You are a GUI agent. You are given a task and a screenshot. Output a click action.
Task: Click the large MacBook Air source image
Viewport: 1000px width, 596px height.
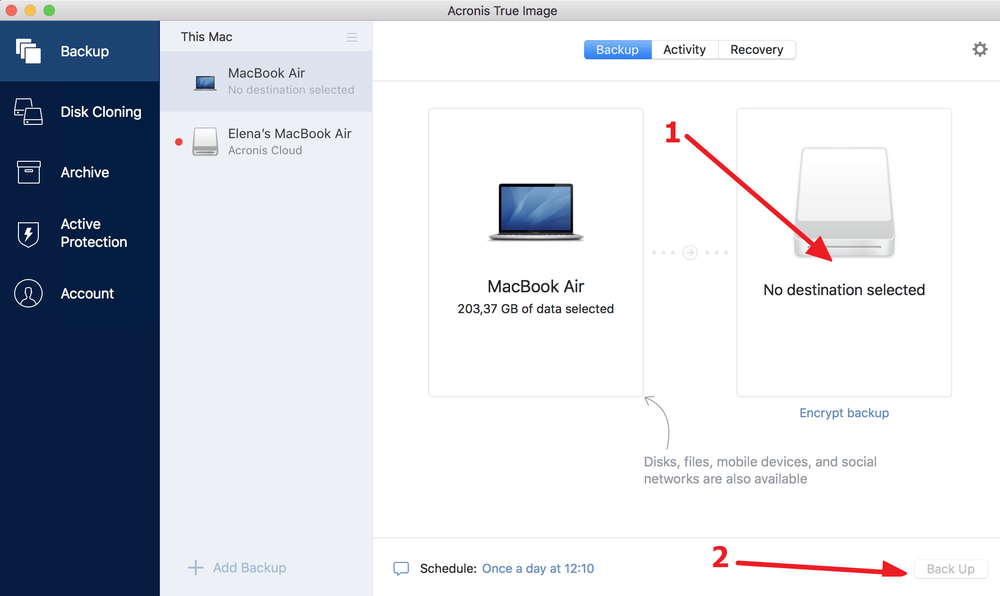pyautogui.click(x=536, y=212)
